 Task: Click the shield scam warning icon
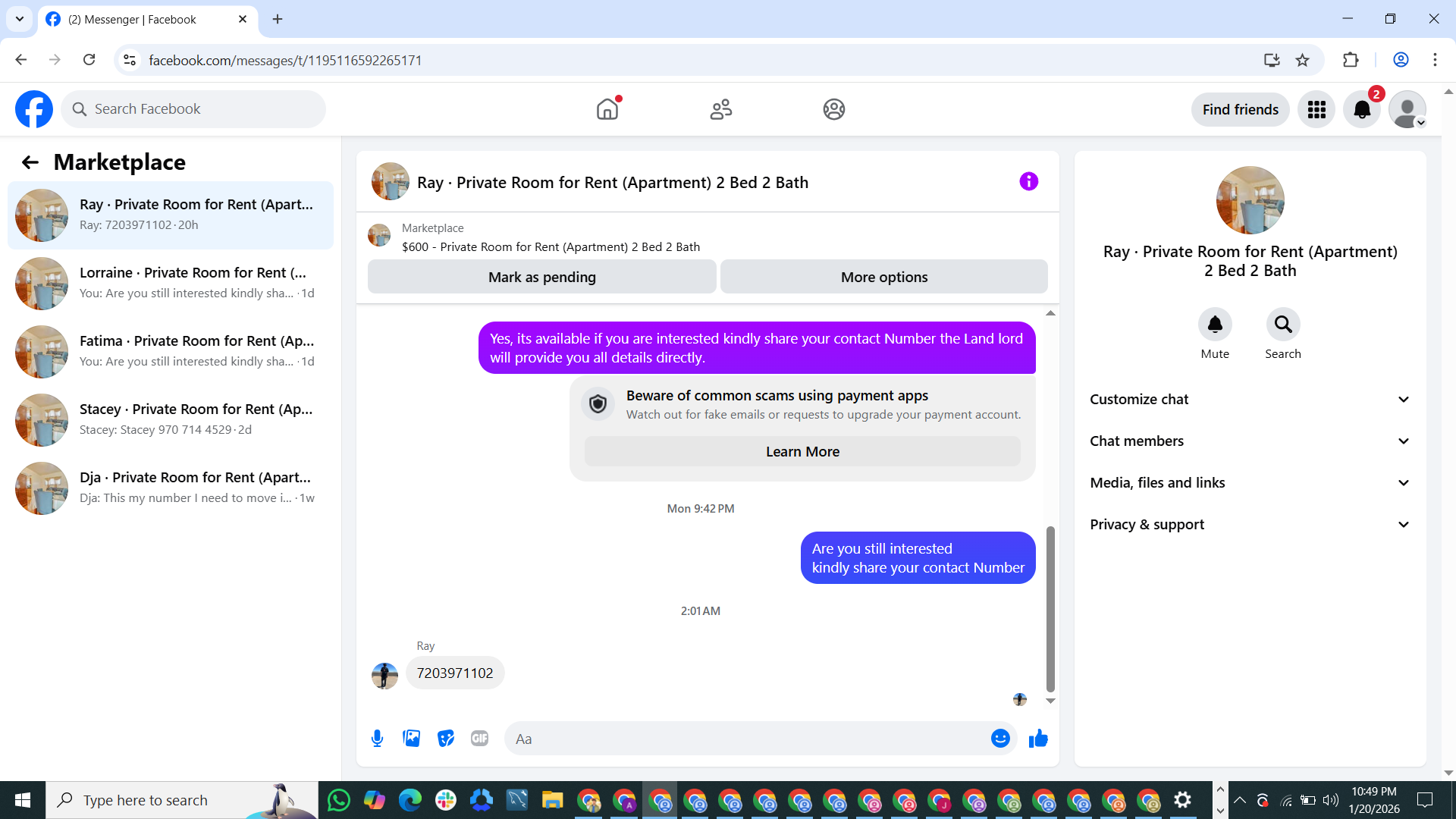tap(598, 404)
